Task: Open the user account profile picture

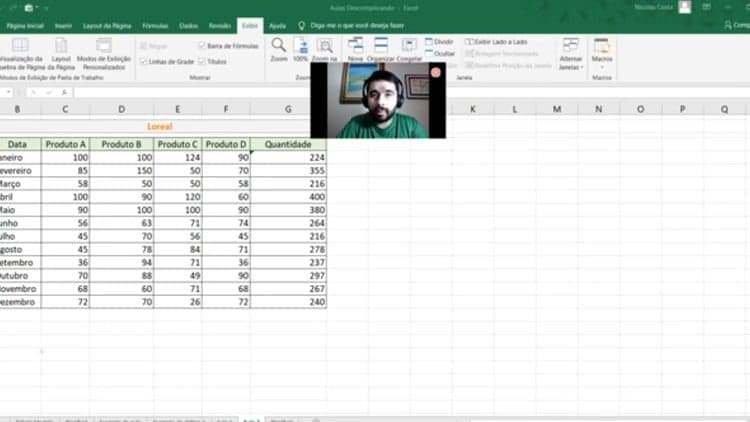Action: click(x=684, y=7)
